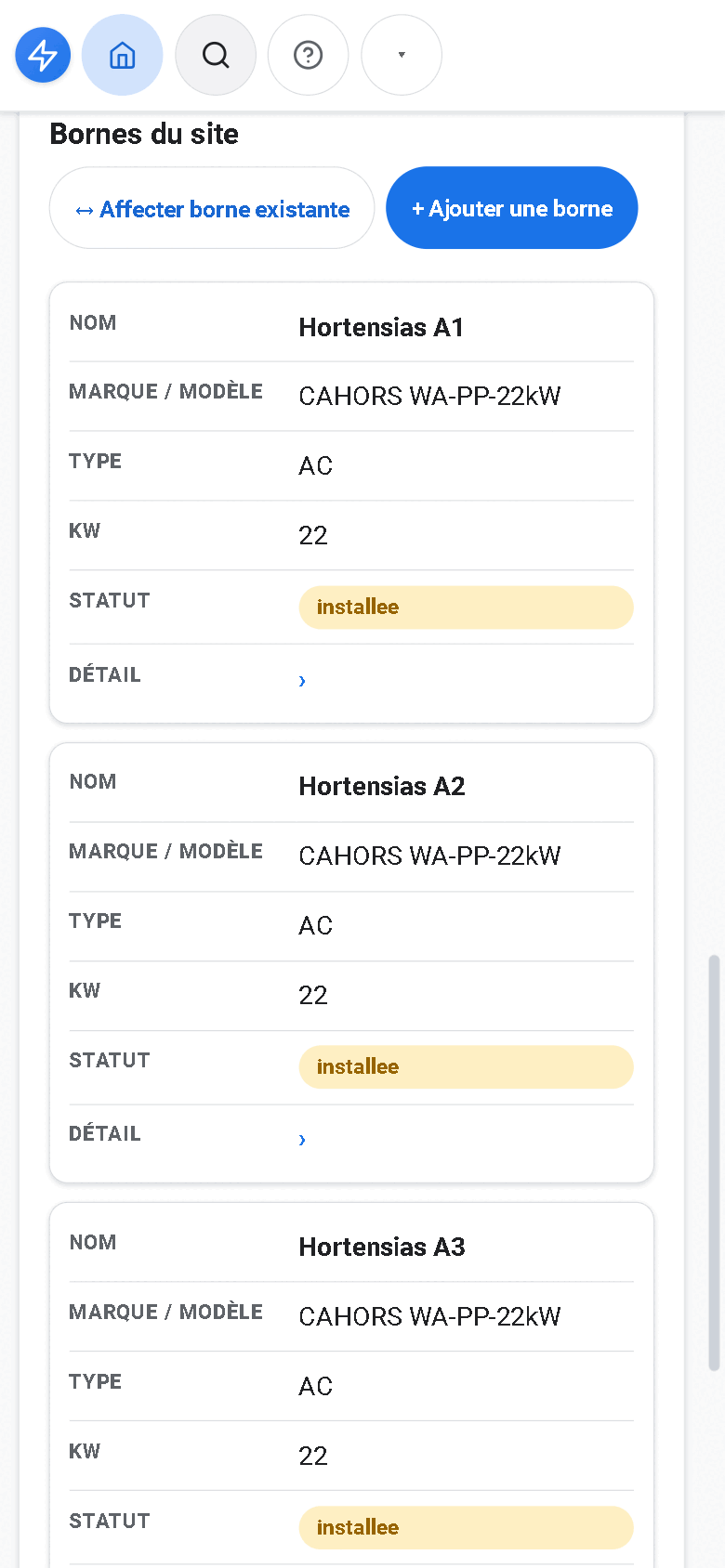The image size is (725, 1568).
Task: Select the Hortensias A1 name
Action: 381,327
